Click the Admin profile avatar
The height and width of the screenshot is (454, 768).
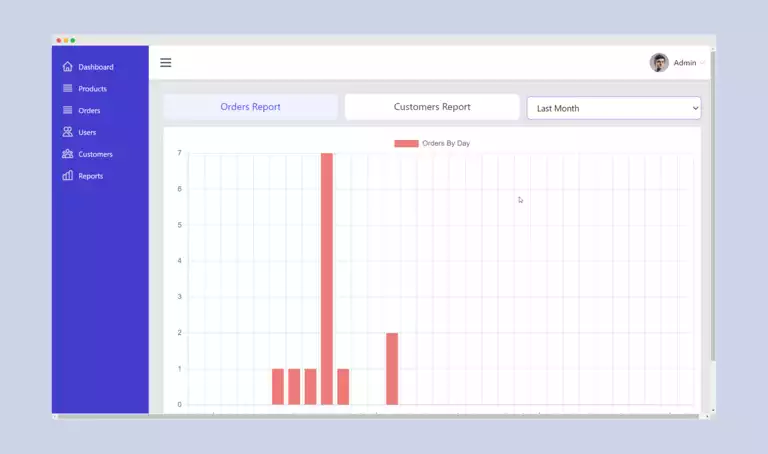[659, 63]
